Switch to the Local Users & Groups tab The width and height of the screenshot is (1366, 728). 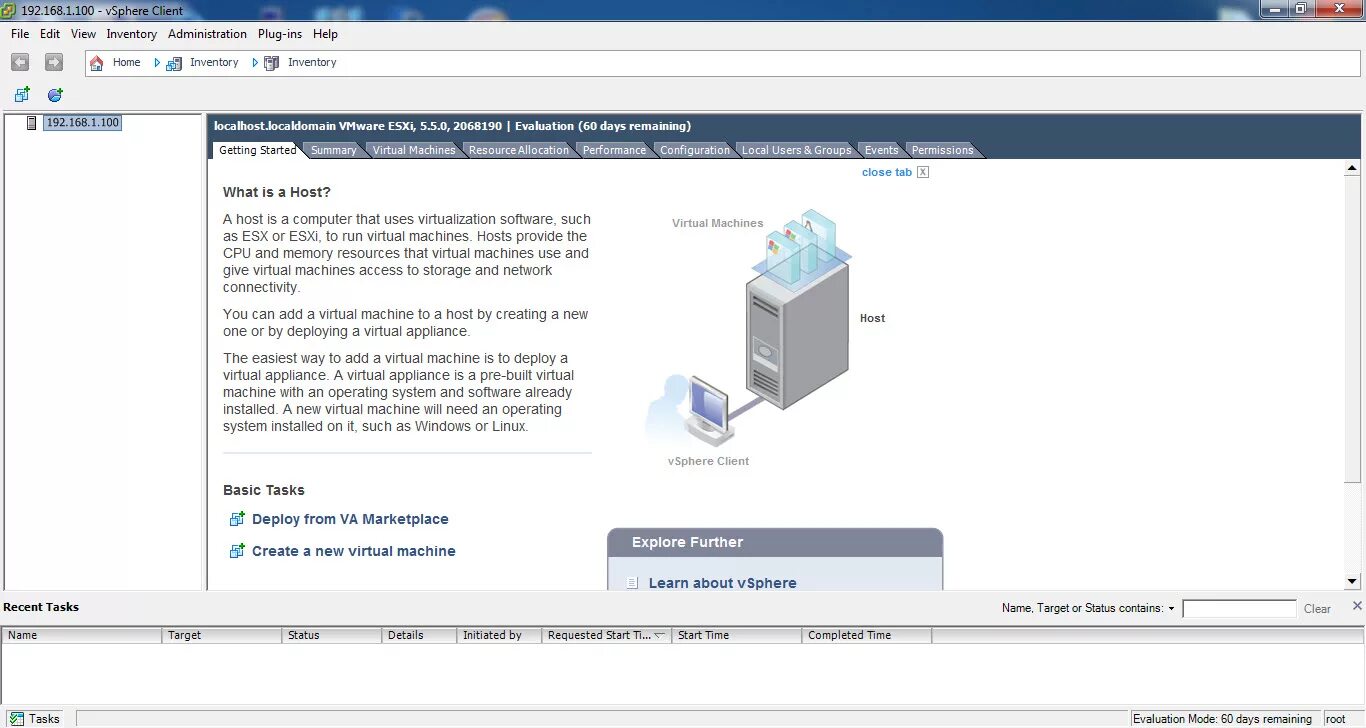point(796,150)
